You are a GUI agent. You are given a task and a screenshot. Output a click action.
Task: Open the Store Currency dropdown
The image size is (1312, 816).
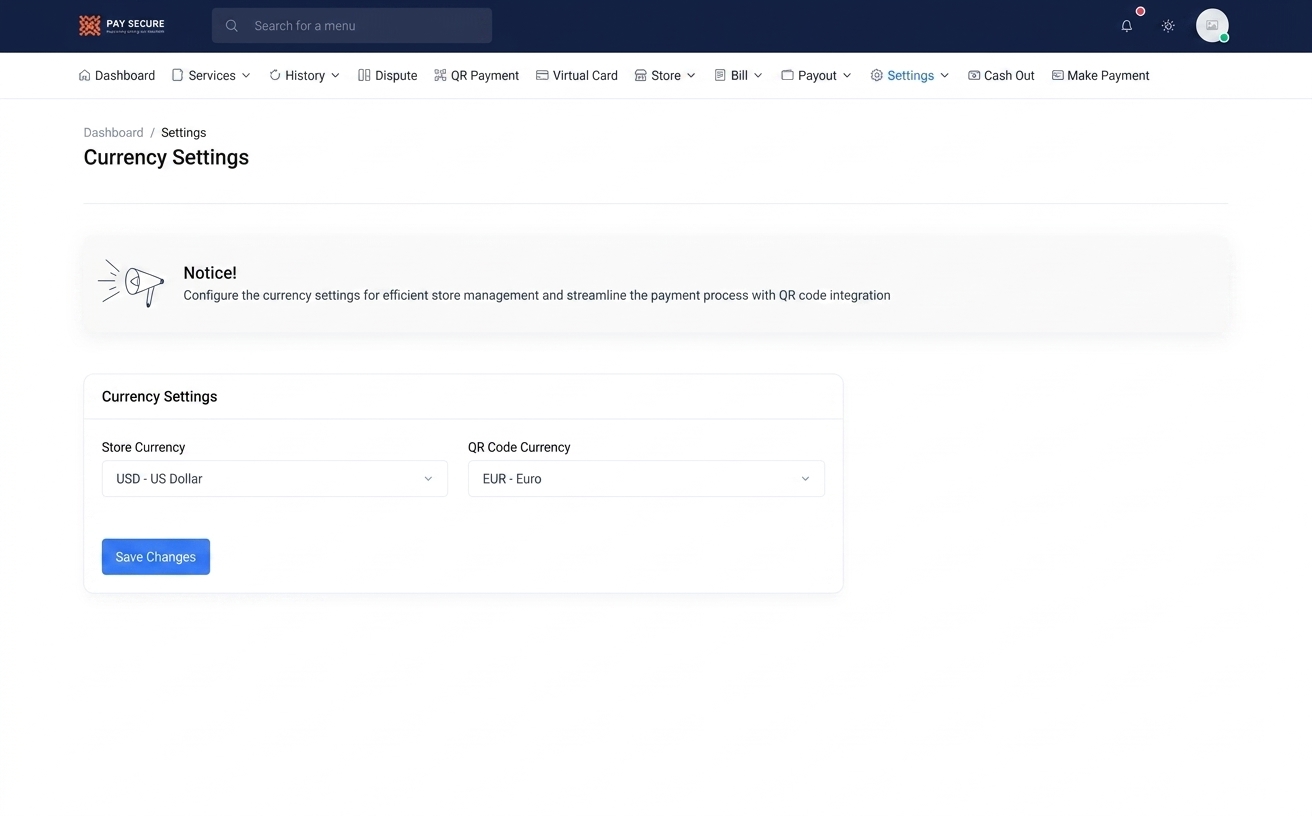pyautogui.click(x=275, y=479)
